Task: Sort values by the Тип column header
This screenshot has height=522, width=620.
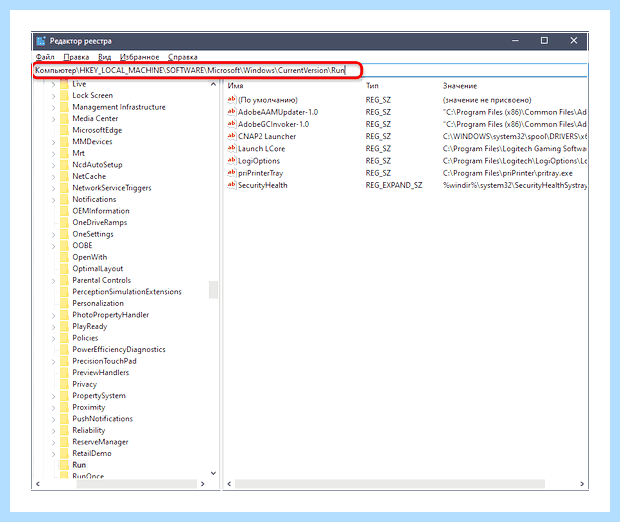Action: 372,85
